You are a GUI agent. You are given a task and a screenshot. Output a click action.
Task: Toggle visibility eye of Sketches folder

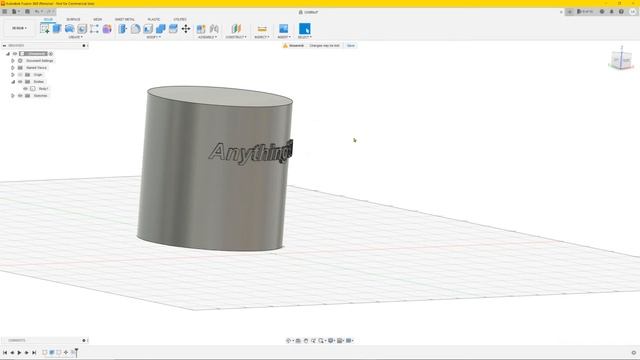click(20, 96)
